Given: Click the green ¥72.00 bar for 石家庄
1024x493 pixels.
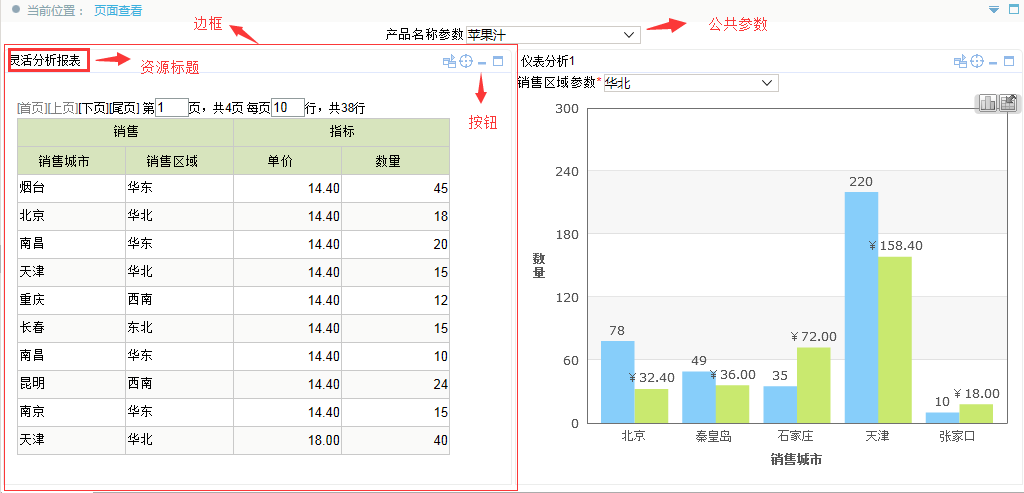Looking at the screenshot, I should 814,385.
